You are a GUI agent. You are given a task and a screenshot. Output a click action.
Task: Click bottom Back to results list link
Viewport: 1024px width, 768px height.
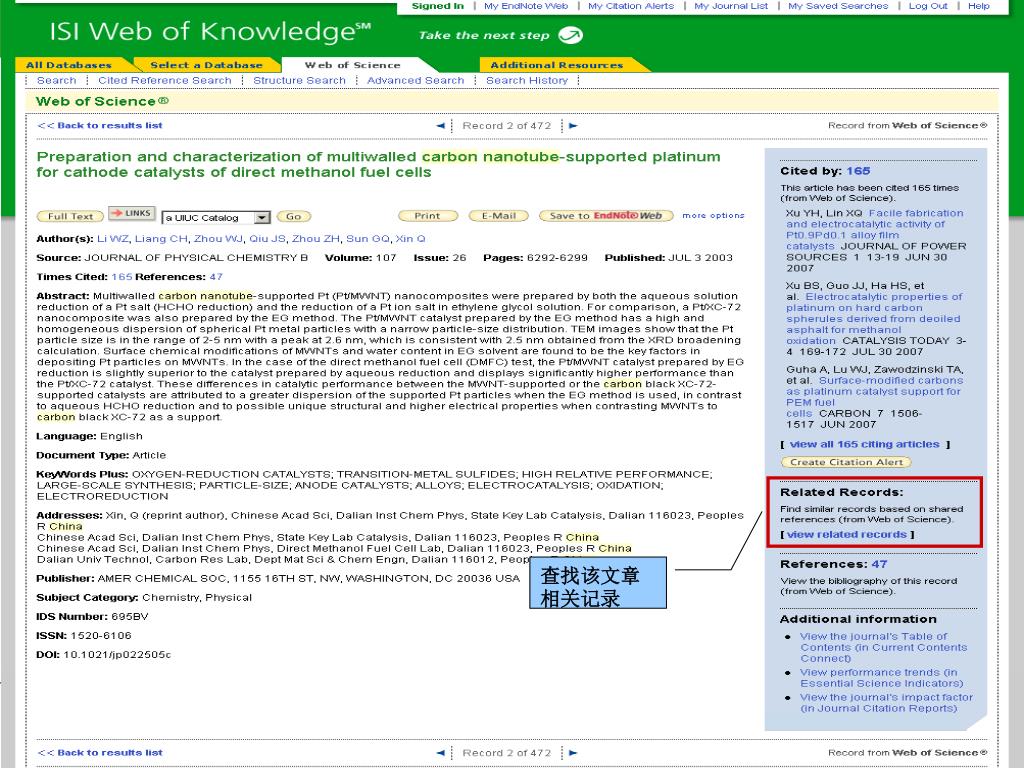point(100,752)
